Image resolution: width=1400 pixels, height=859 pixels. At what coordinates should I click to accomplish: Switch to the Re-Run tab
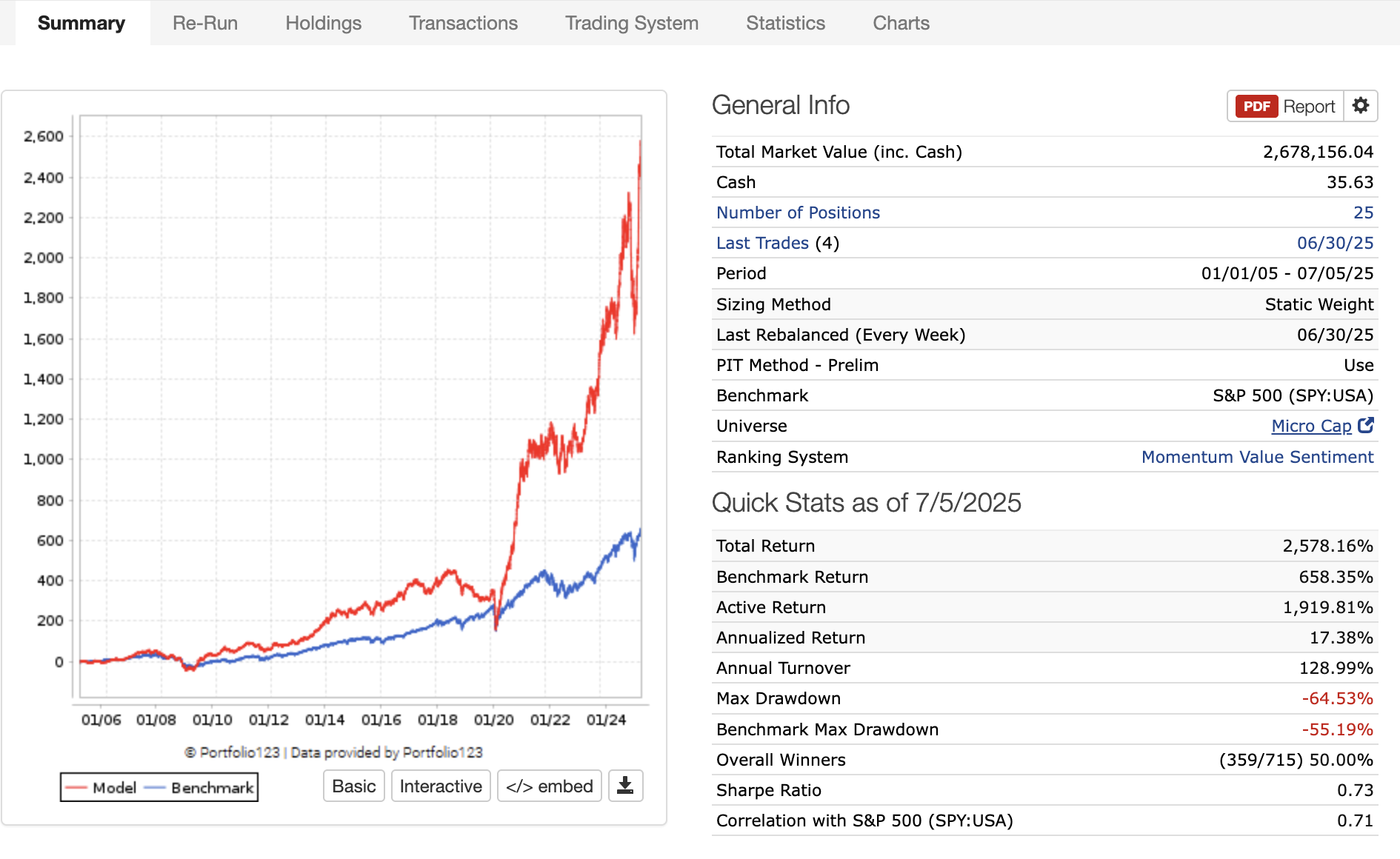tap(205, 23)
